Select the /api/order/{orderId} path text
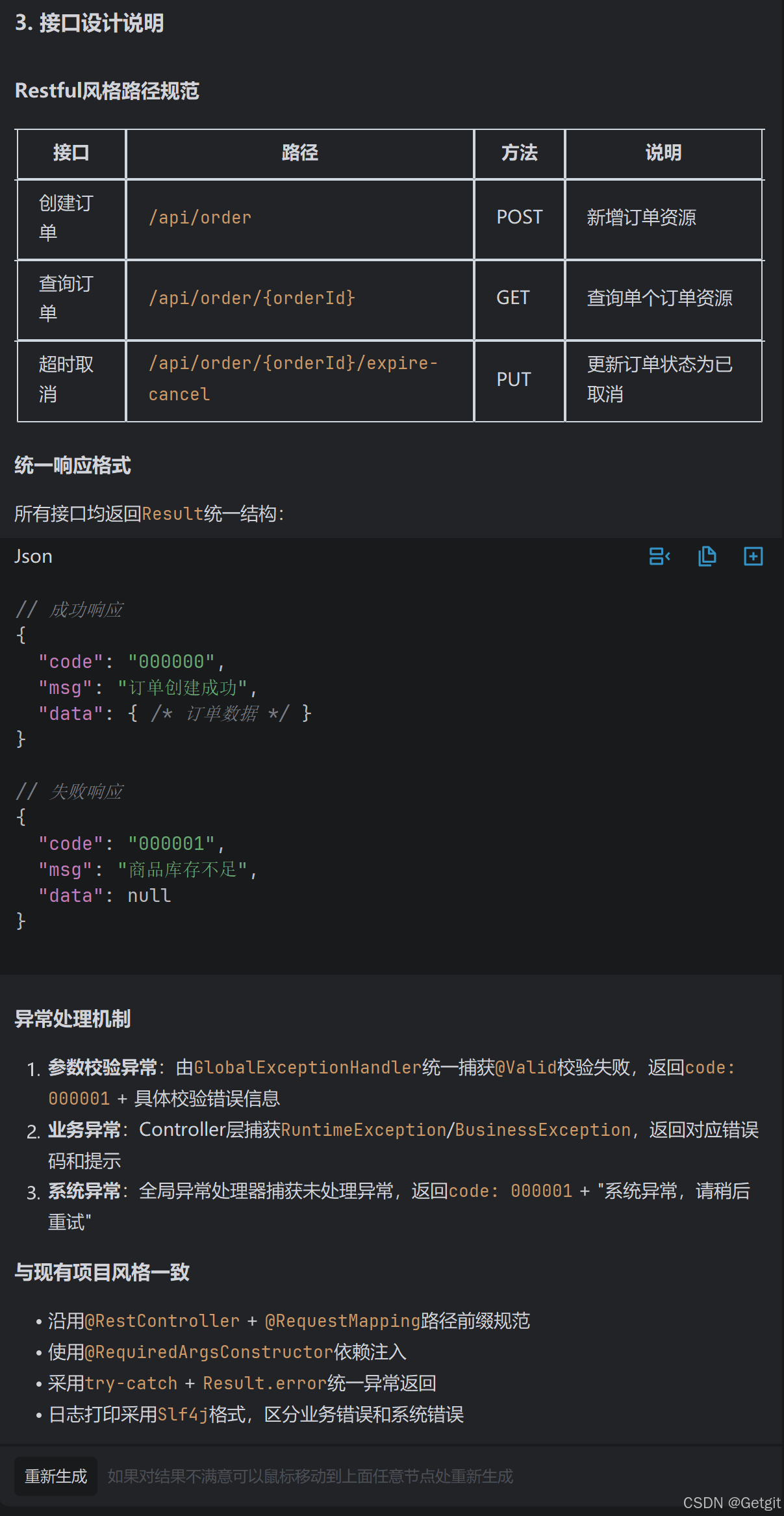Image resolution: width=784 pixels, height=1516 pixels. click(252, 298)
